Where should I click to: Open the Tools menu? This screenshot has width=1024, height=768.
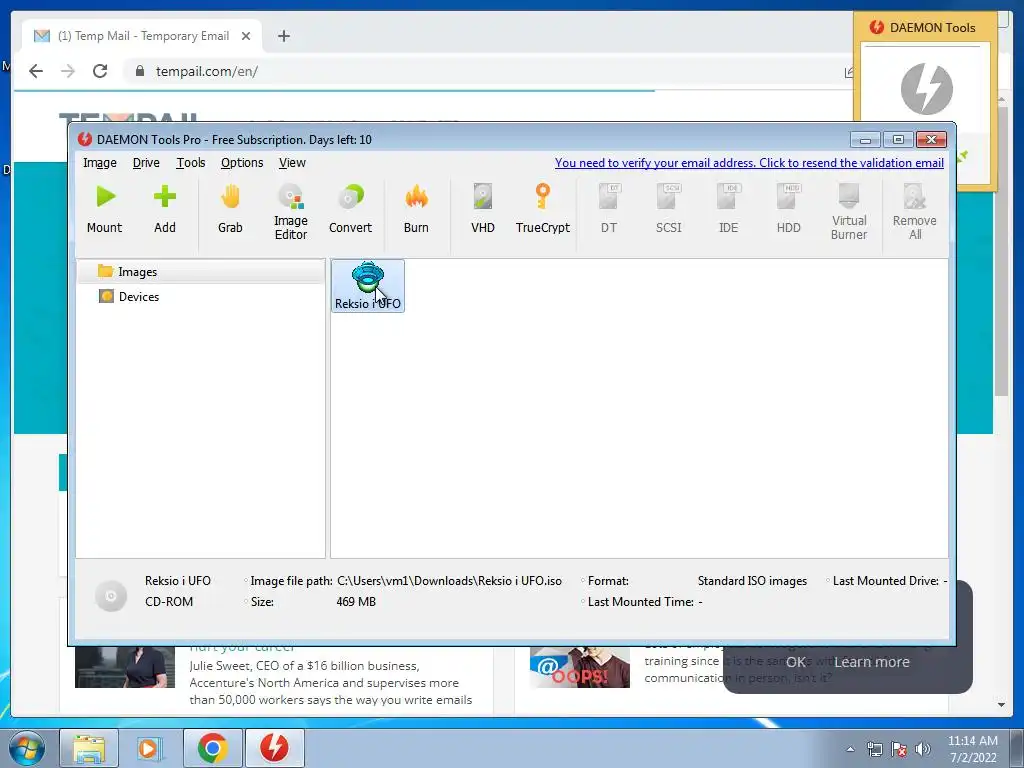(x=191, y=163)
